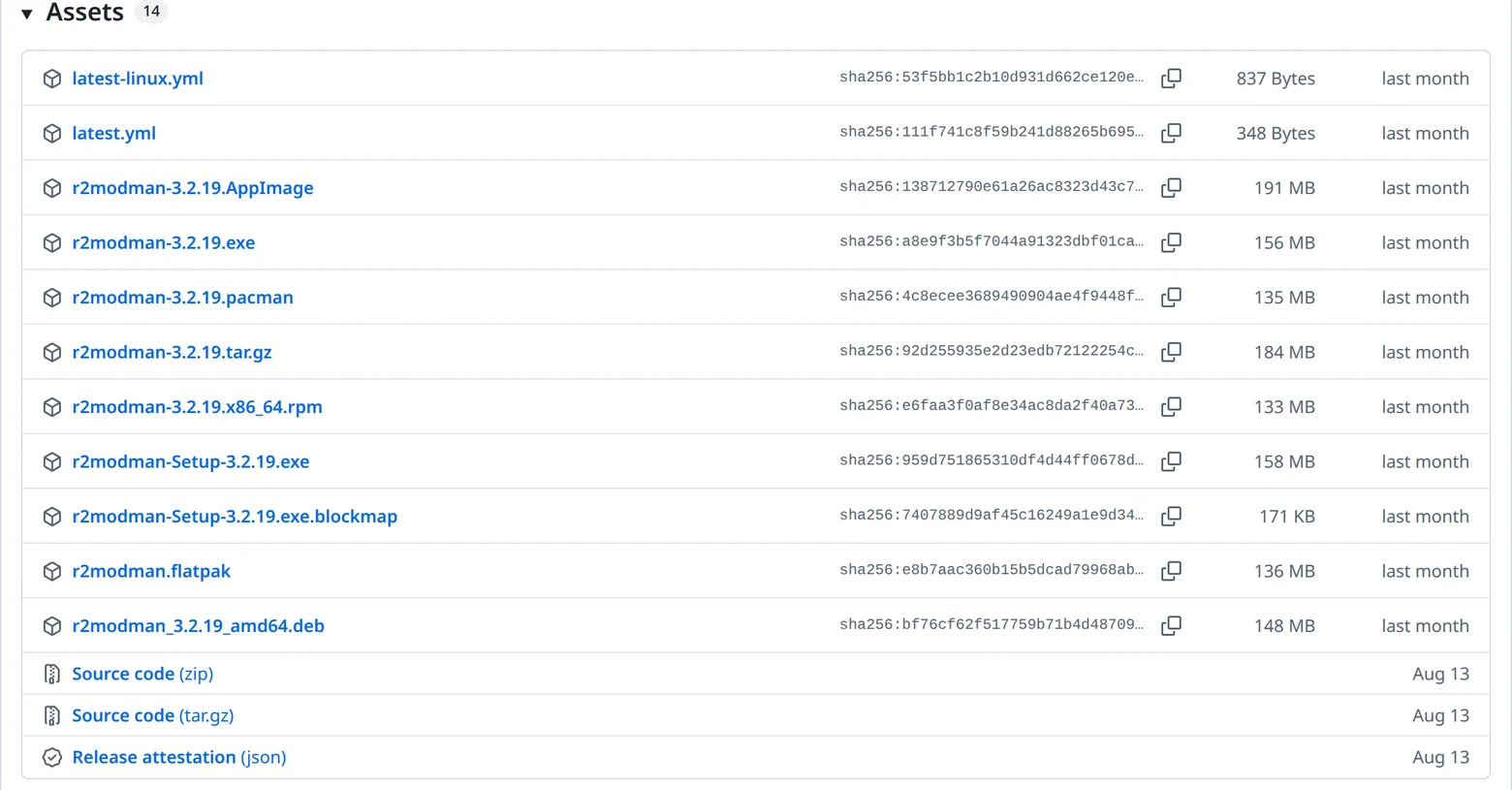
Task: Click the hash text sha256:92d255935e2d23edb72122254c
Action: click(x=992, y=351)
